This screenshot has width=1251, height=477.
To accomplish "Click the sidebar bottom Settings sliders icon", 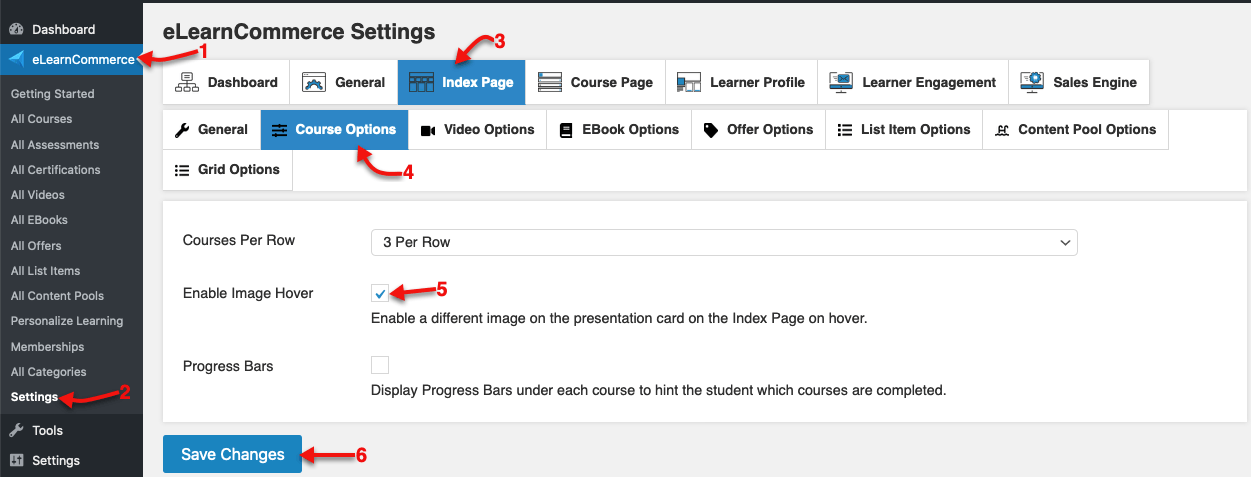I will coord(16,460).
